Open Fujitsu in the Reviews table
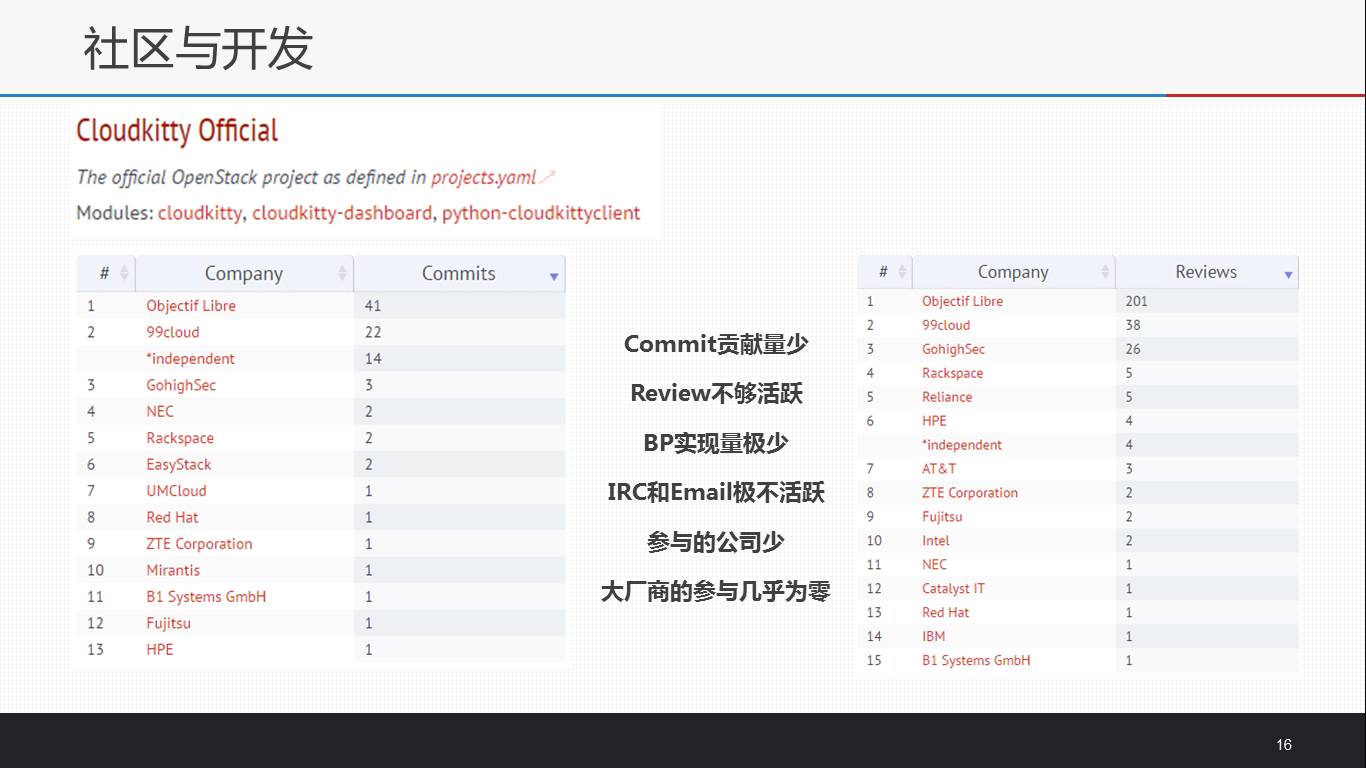 tap(942, 517)
